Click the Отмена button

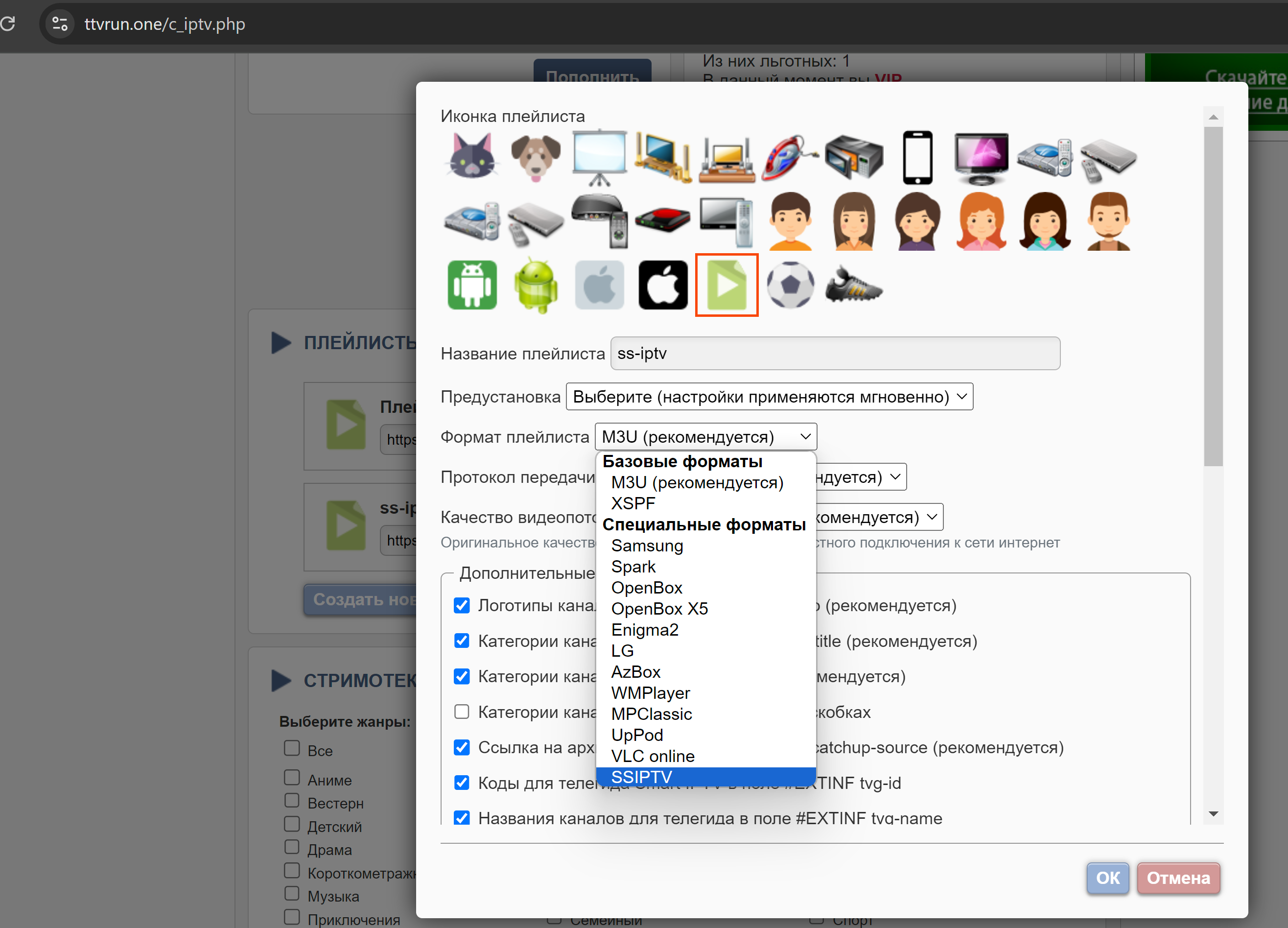click(x=1178, y=878)
